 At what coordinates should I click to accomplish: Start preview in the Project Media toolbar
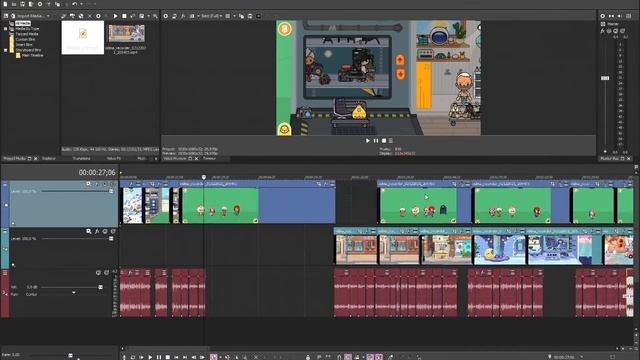116,16
